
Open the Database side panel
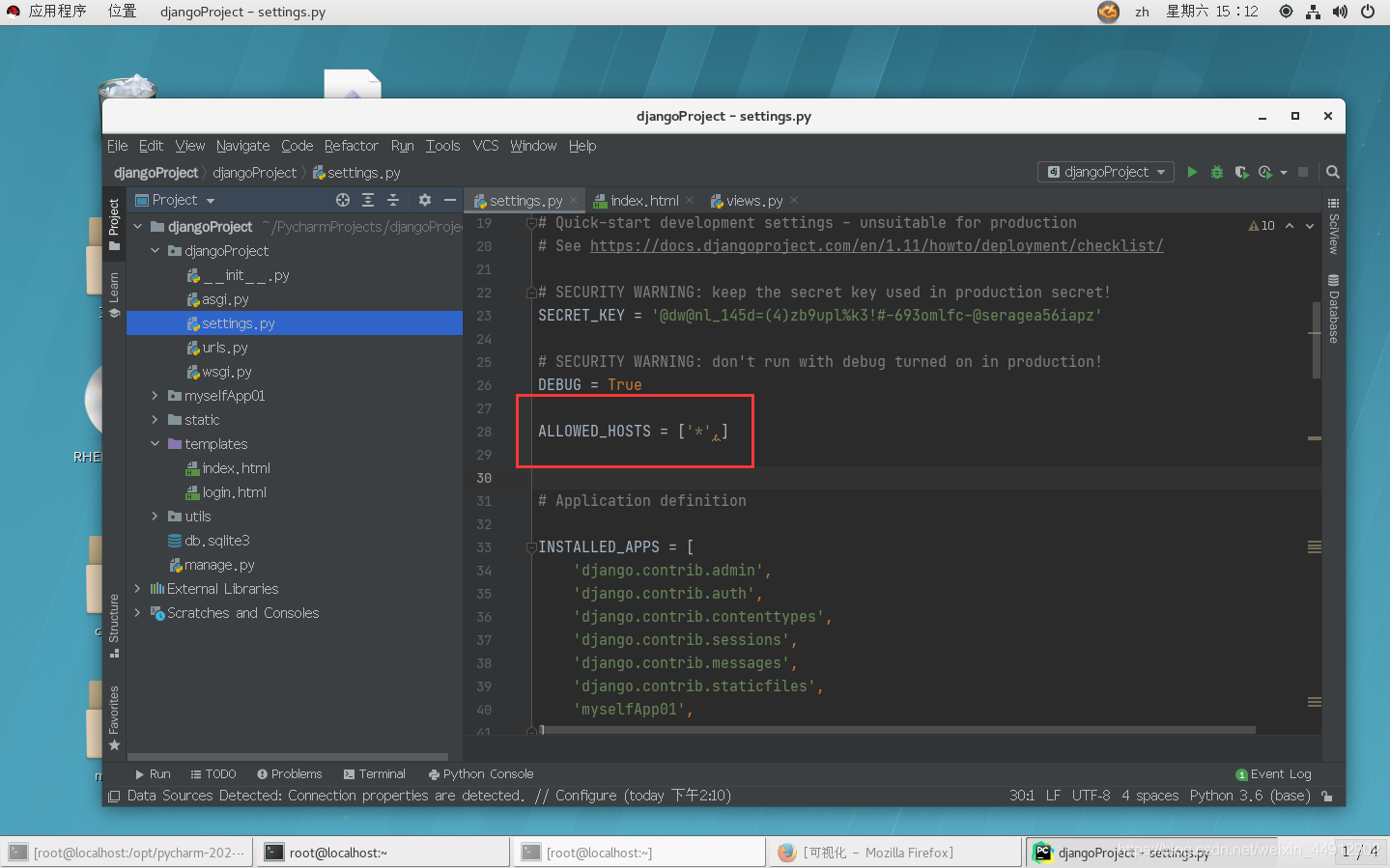pyautogui.click(x=1333, y=308)
